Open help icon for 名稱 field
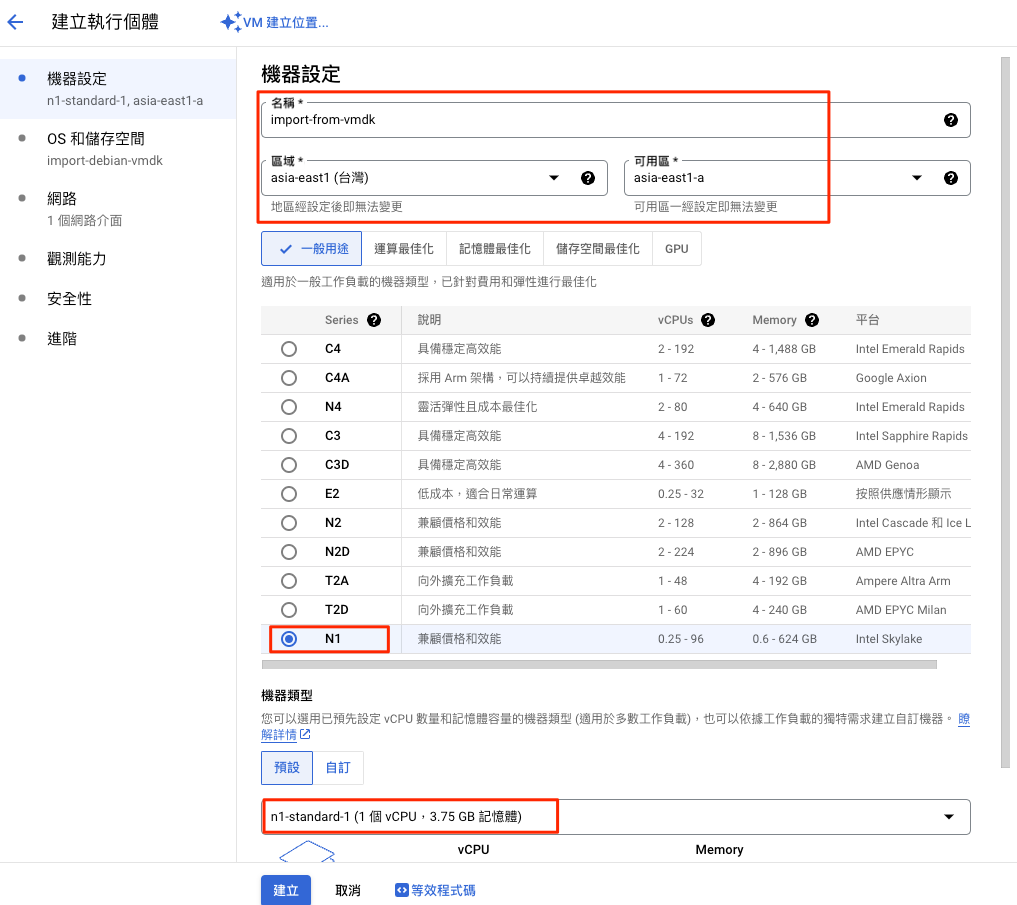The width and height of the screenshot is (1017, 905). [950, 120]
